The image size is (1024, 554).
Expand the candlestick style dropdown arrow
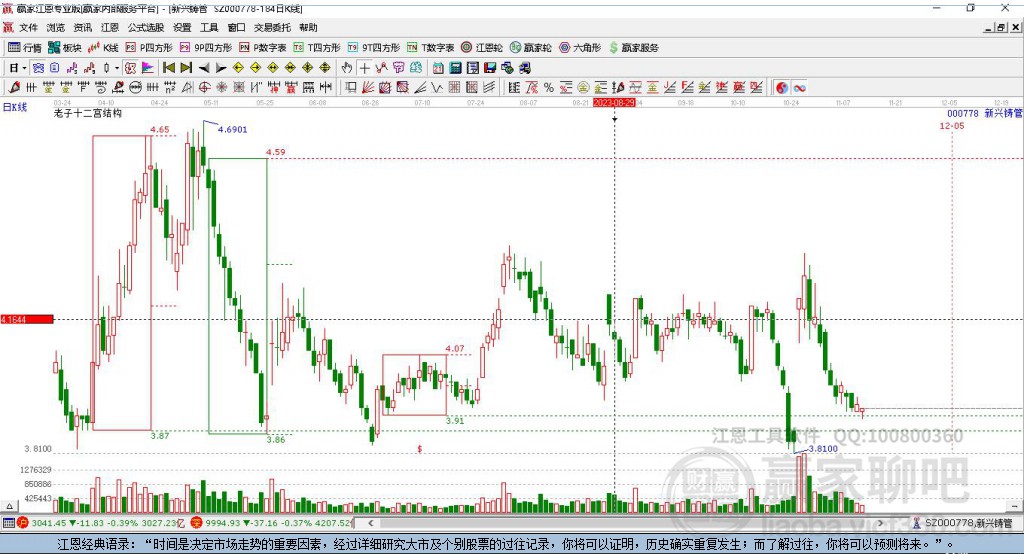pyautogui.click(x=117, y=67)
